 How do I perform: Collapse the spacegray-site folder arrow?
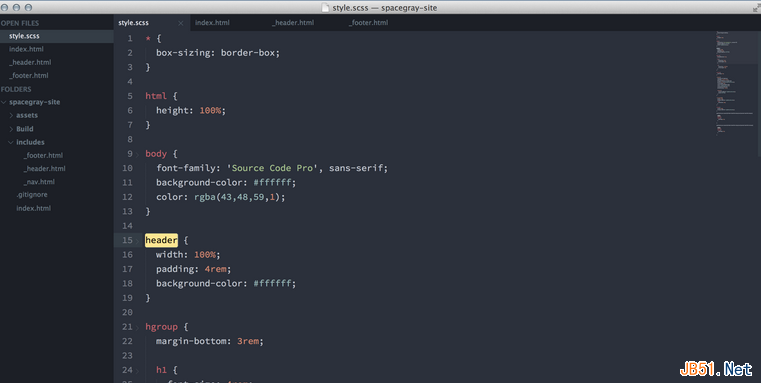click(x=4, y=102)
